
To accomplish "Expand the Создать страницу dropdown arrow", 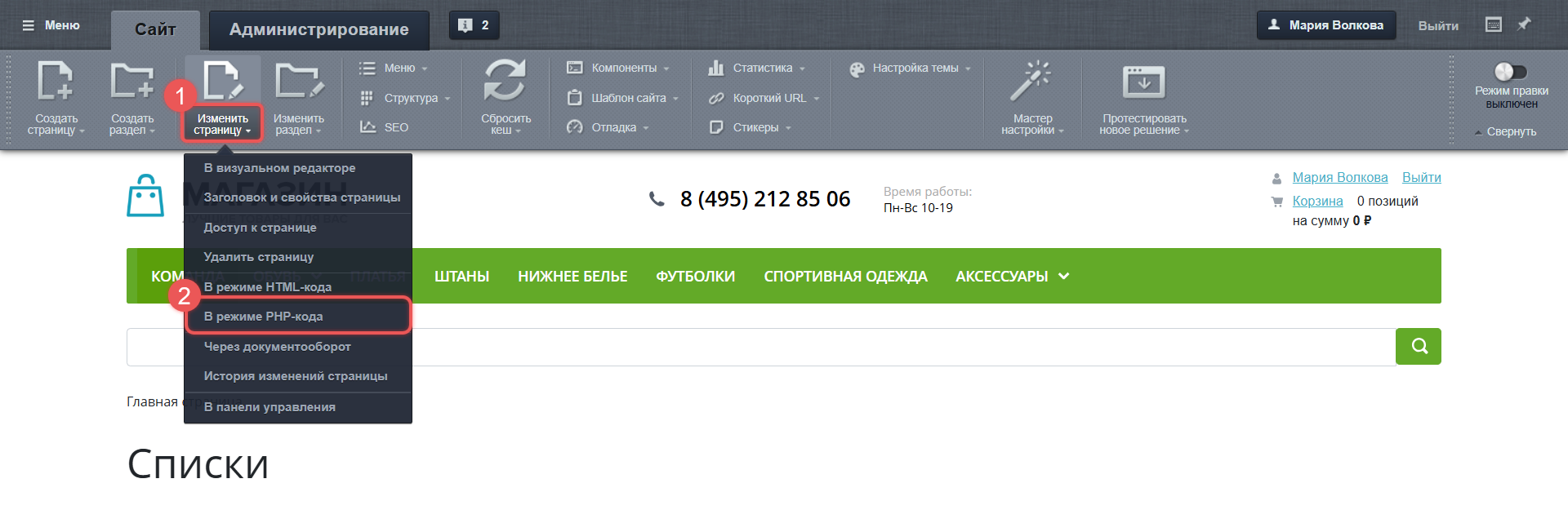I will click(82, 131).
